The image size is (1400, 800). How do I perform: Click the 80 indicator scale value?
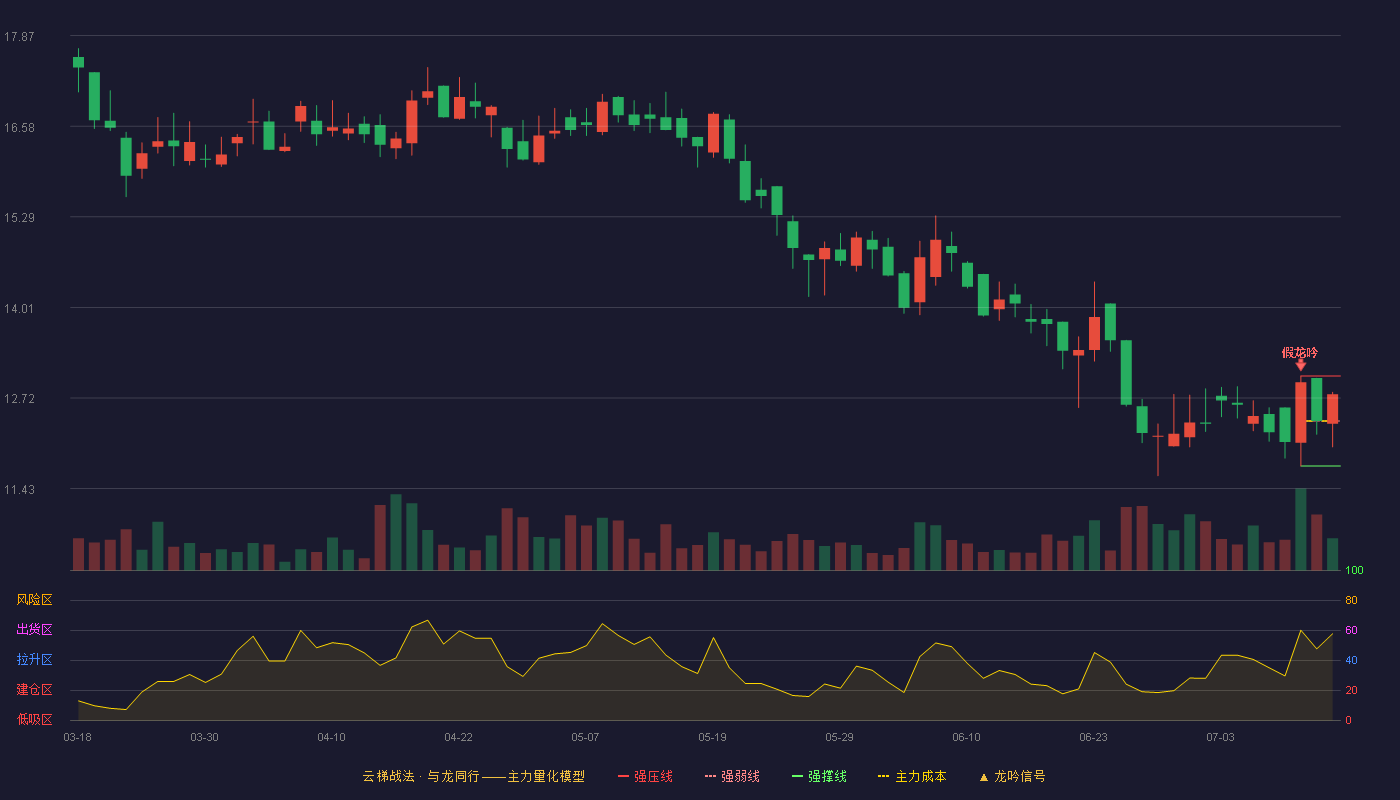click(x=1351, y=600)
